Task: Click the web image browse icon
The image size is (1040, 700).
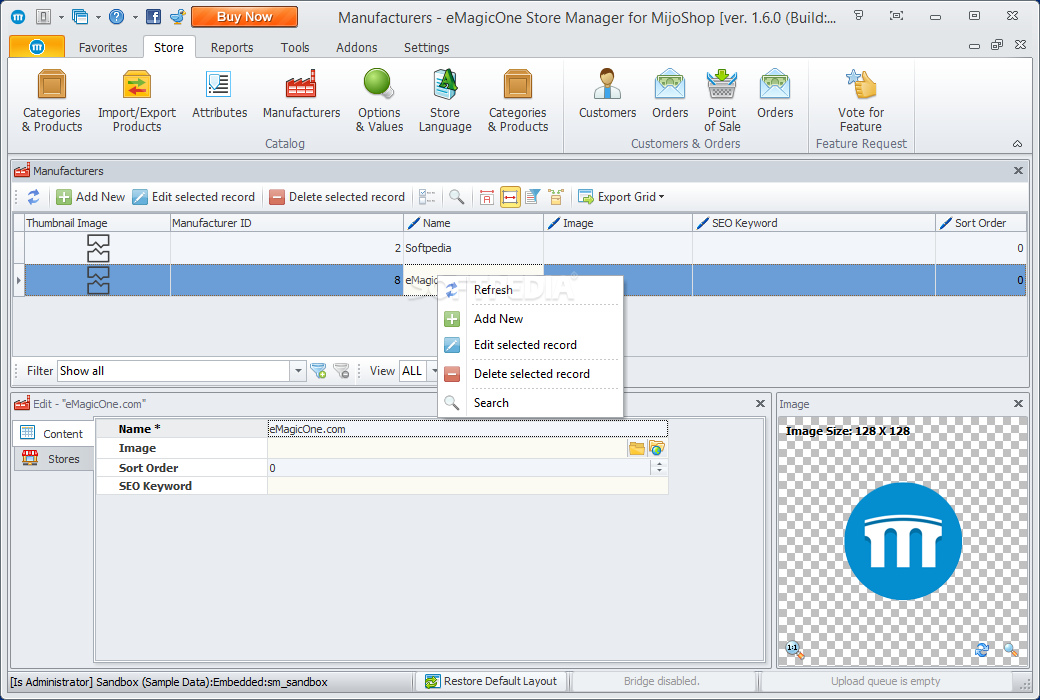Action: tap(657, 449)
